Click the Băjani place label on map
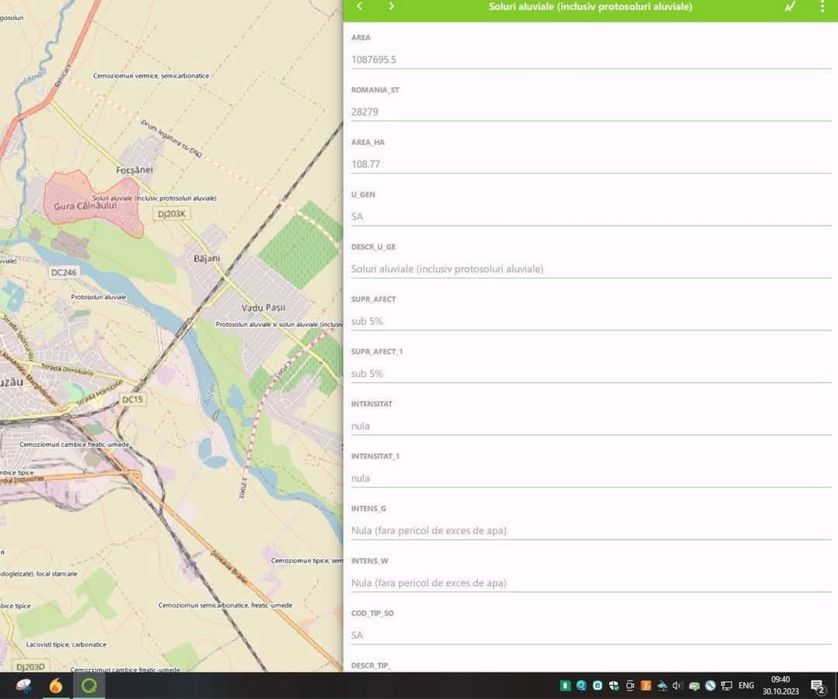This screenshot has height=699, width=838. coord(207,259)
